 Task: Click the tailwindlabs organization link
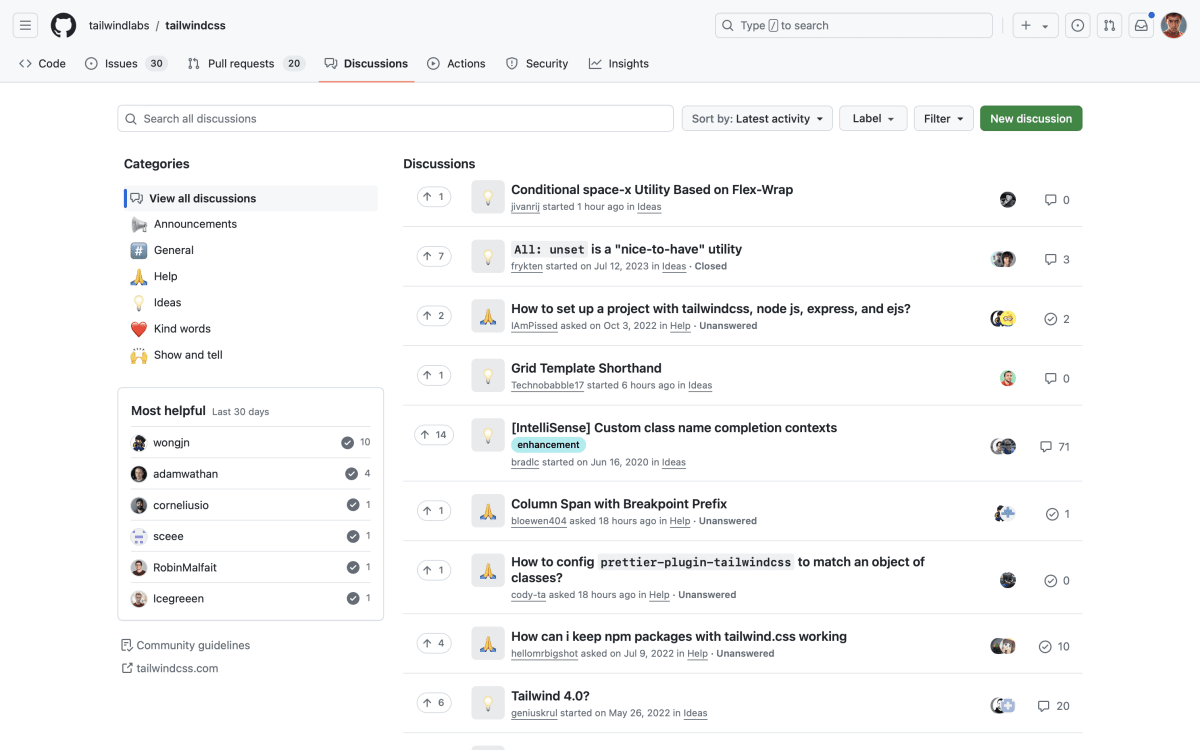point(119,26)
